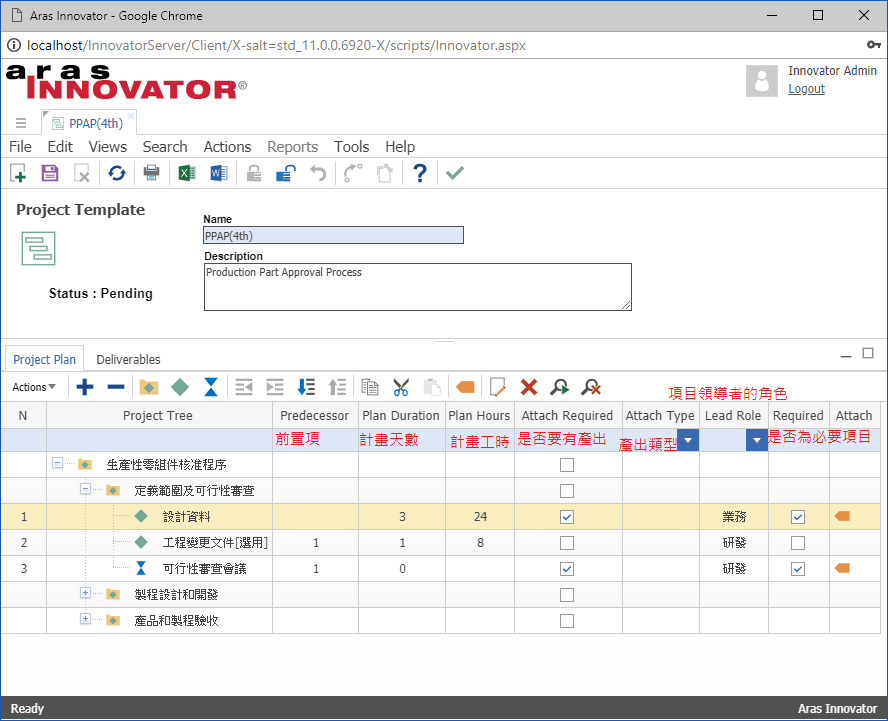
Task: Click the Save icon in main toolbar
Action: click(x=50, y=173)
